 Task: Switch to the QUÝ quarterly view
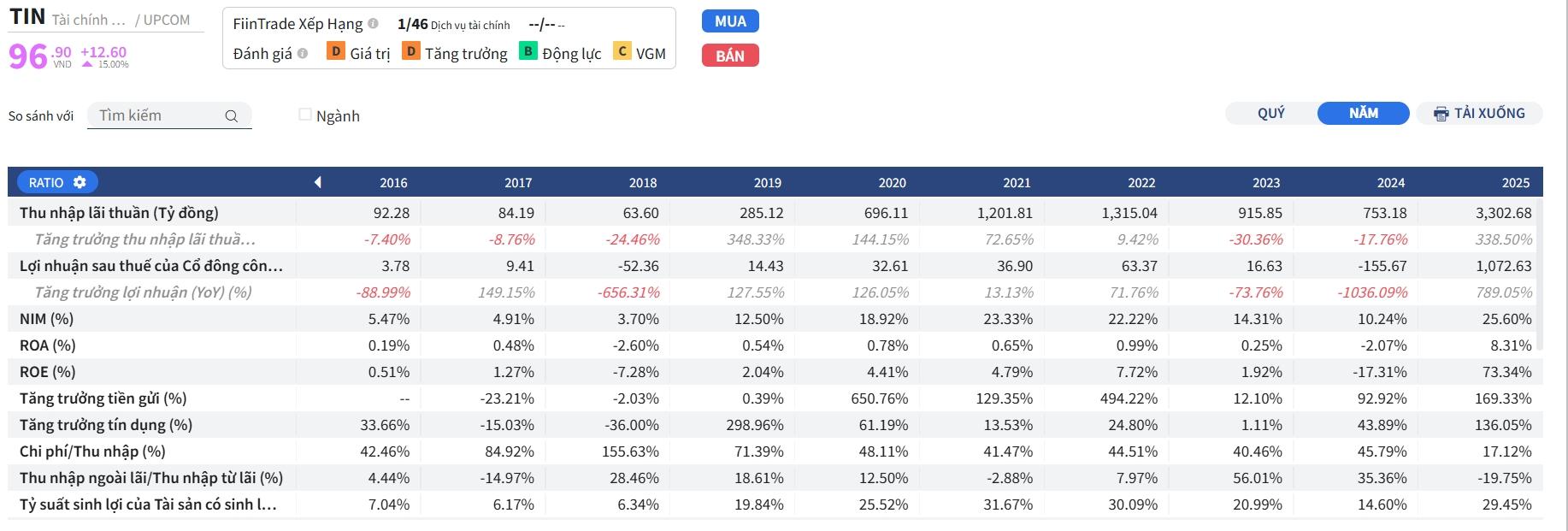point(1270,113)
